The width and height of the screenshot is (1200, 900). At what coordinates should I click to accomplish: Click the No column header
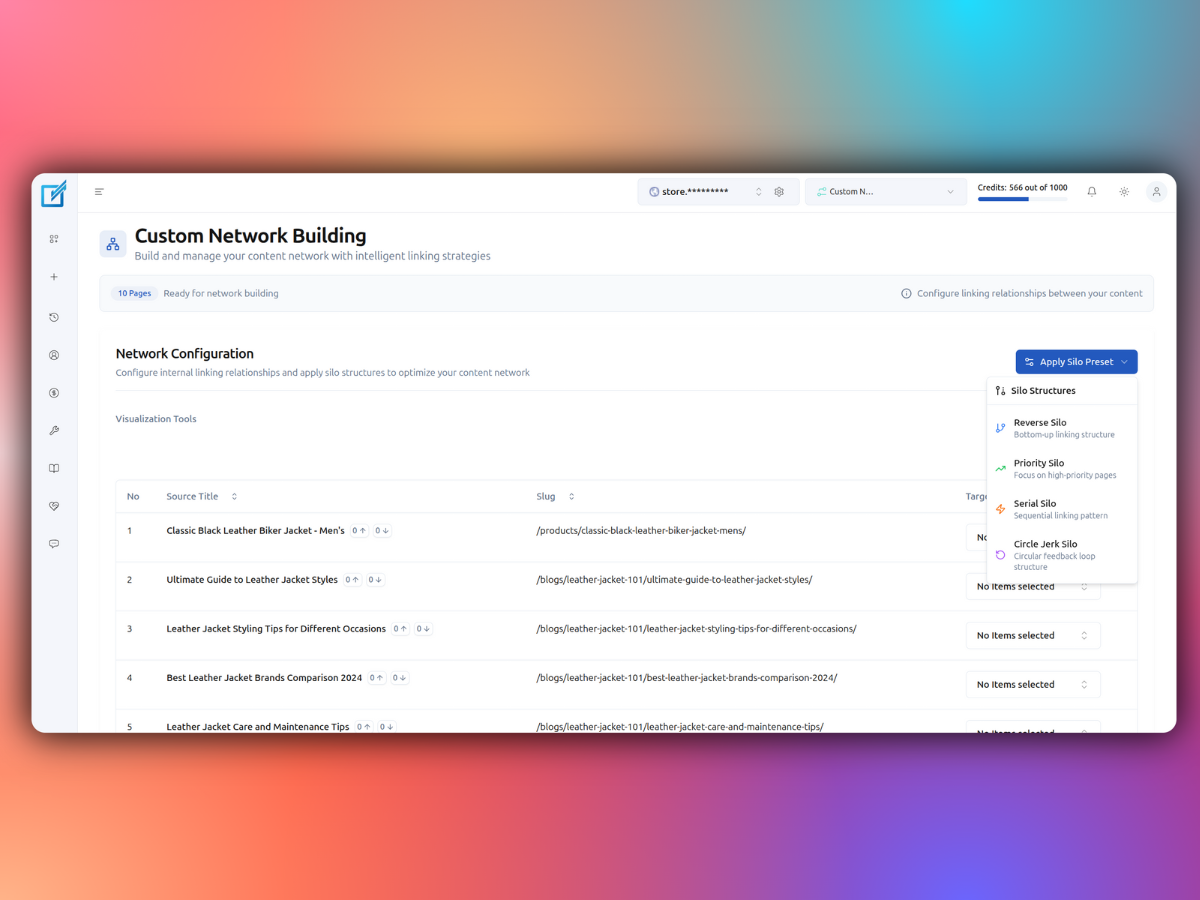(x=133, y=497)
